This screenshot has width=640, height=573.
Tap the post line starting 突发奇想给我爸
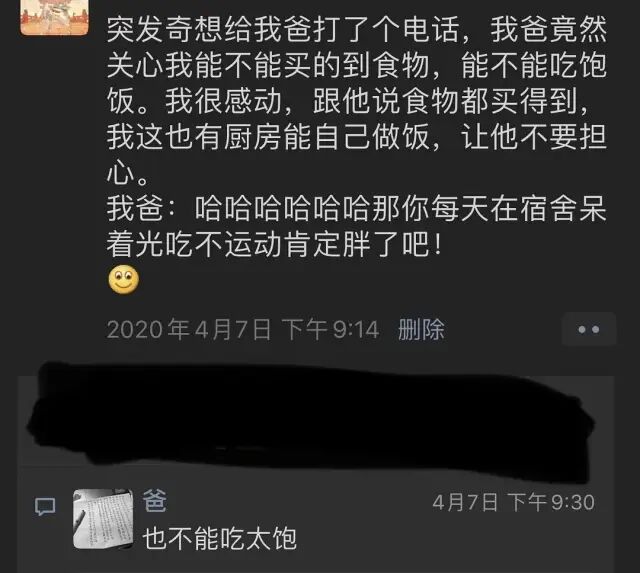pos(357,30)
